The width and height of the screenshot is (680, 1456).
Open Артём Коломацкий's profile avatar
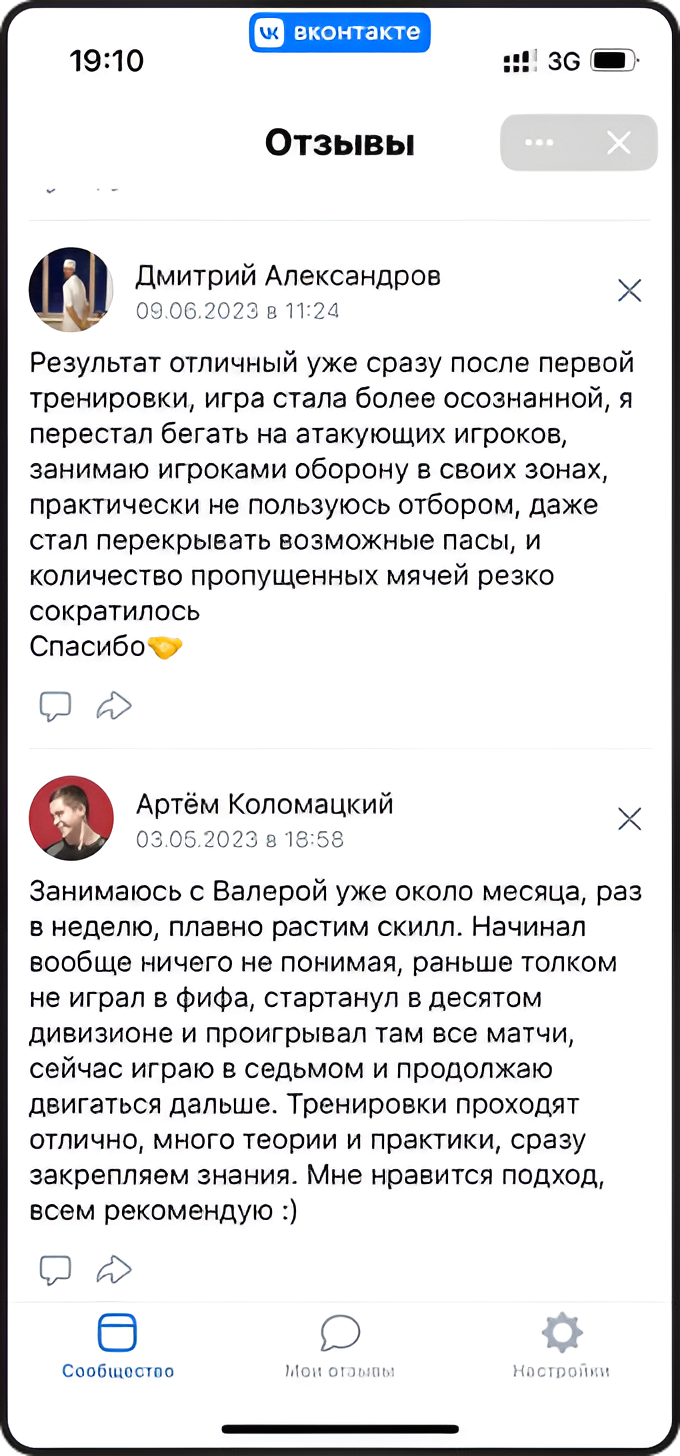[x=71, y=818]
